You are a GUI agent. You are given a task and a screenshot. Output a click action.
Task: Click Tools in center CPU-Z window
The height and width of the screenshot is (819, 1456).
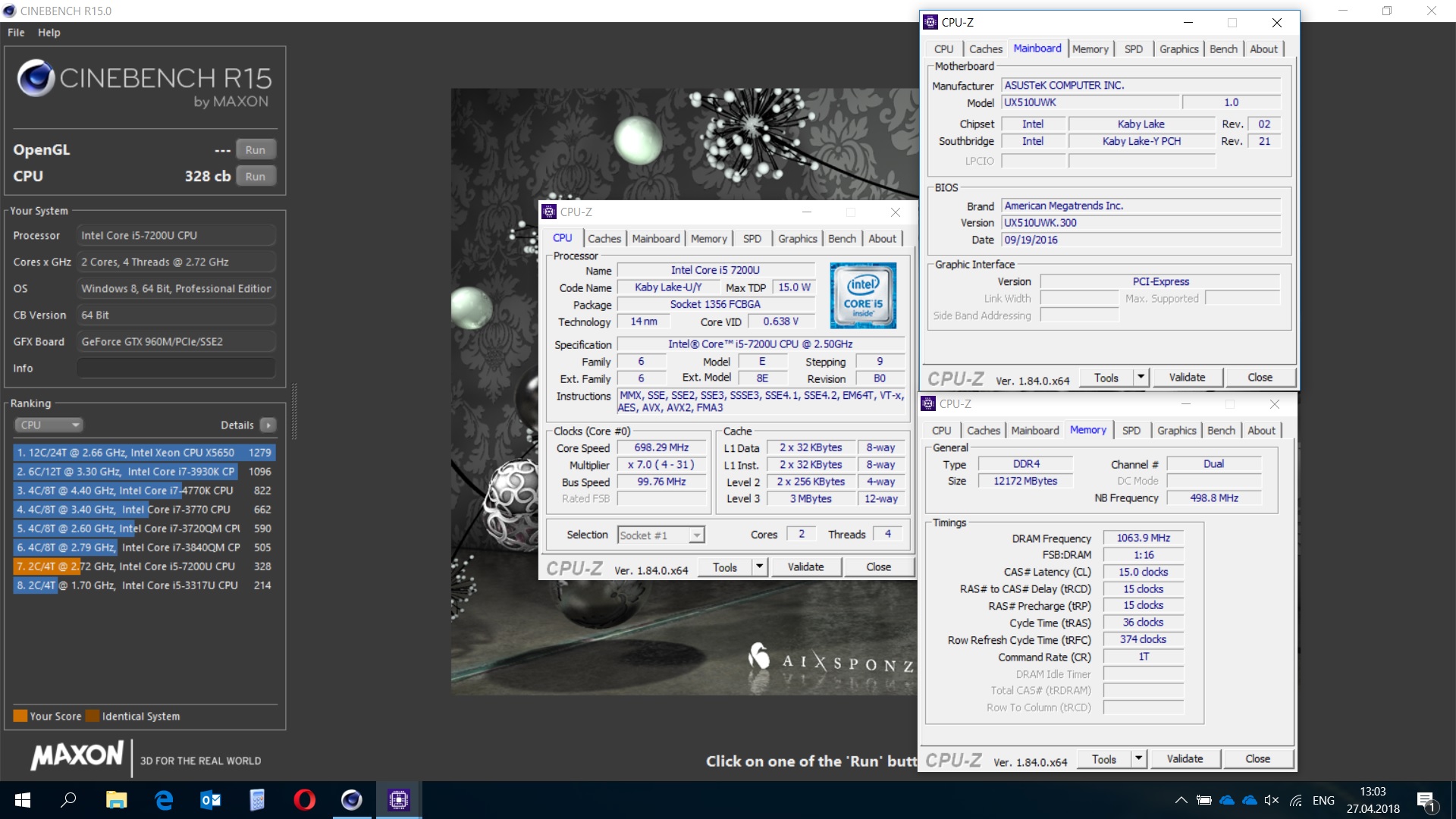pyautogui.click(x=725, y=567)
